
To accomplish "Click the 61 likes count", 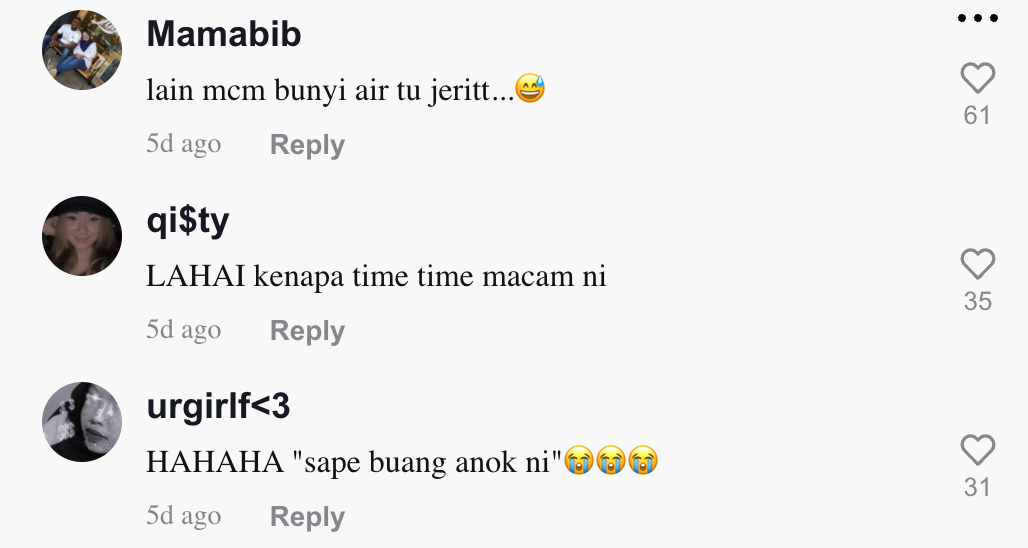I will (x=977, y=116).
